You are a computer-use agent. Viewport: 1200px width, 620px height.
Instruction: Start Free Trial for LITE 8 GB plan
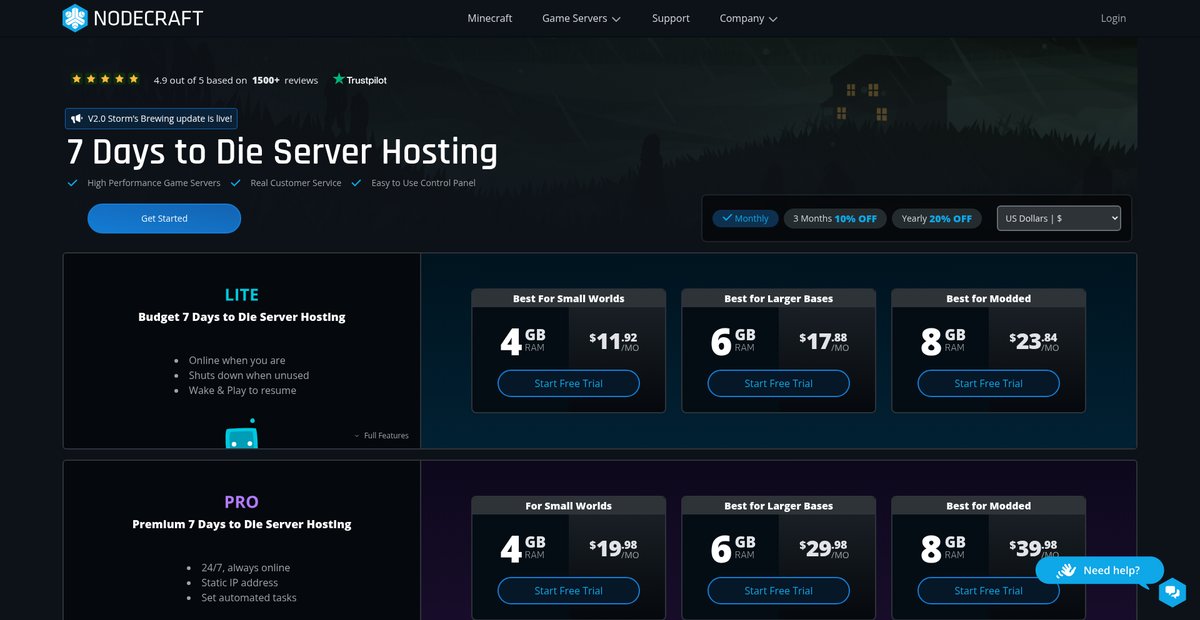click(989, 384)
